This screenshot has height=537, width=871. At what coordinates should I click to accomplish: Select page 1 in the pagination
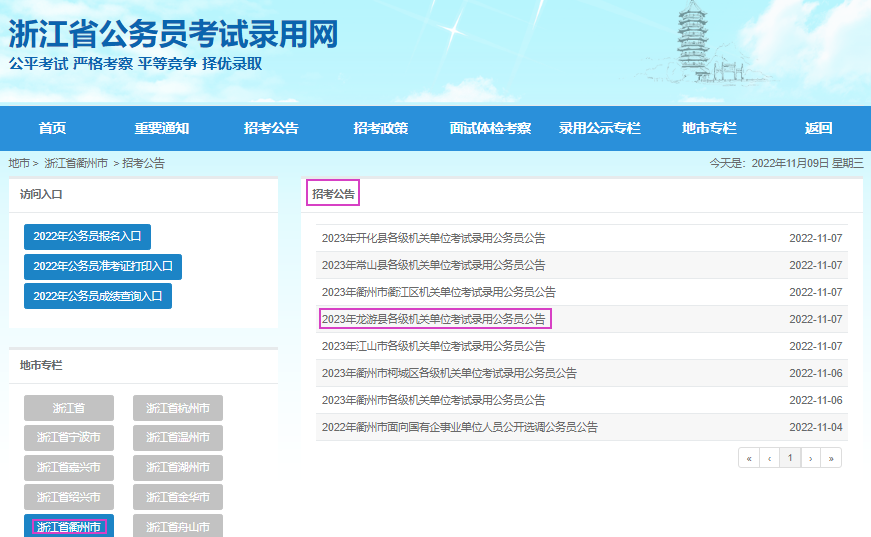(790, 458)
